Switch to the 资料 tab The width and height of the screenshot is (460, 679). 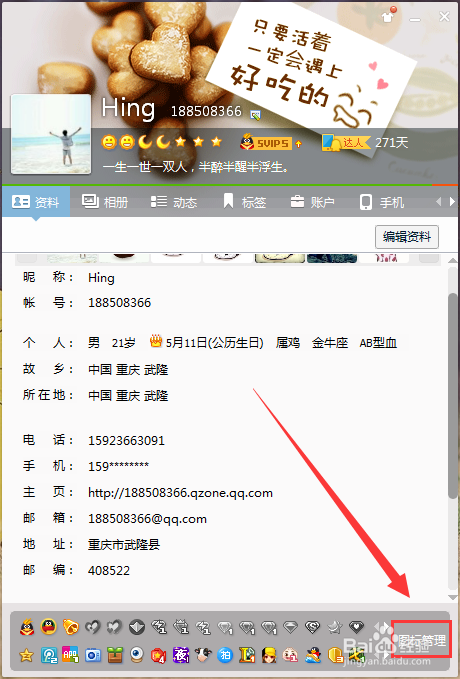point(36,202)
